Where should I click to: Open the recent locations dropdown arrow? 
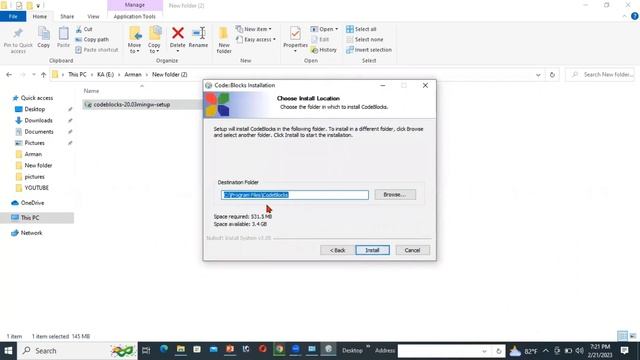[33, 75]
